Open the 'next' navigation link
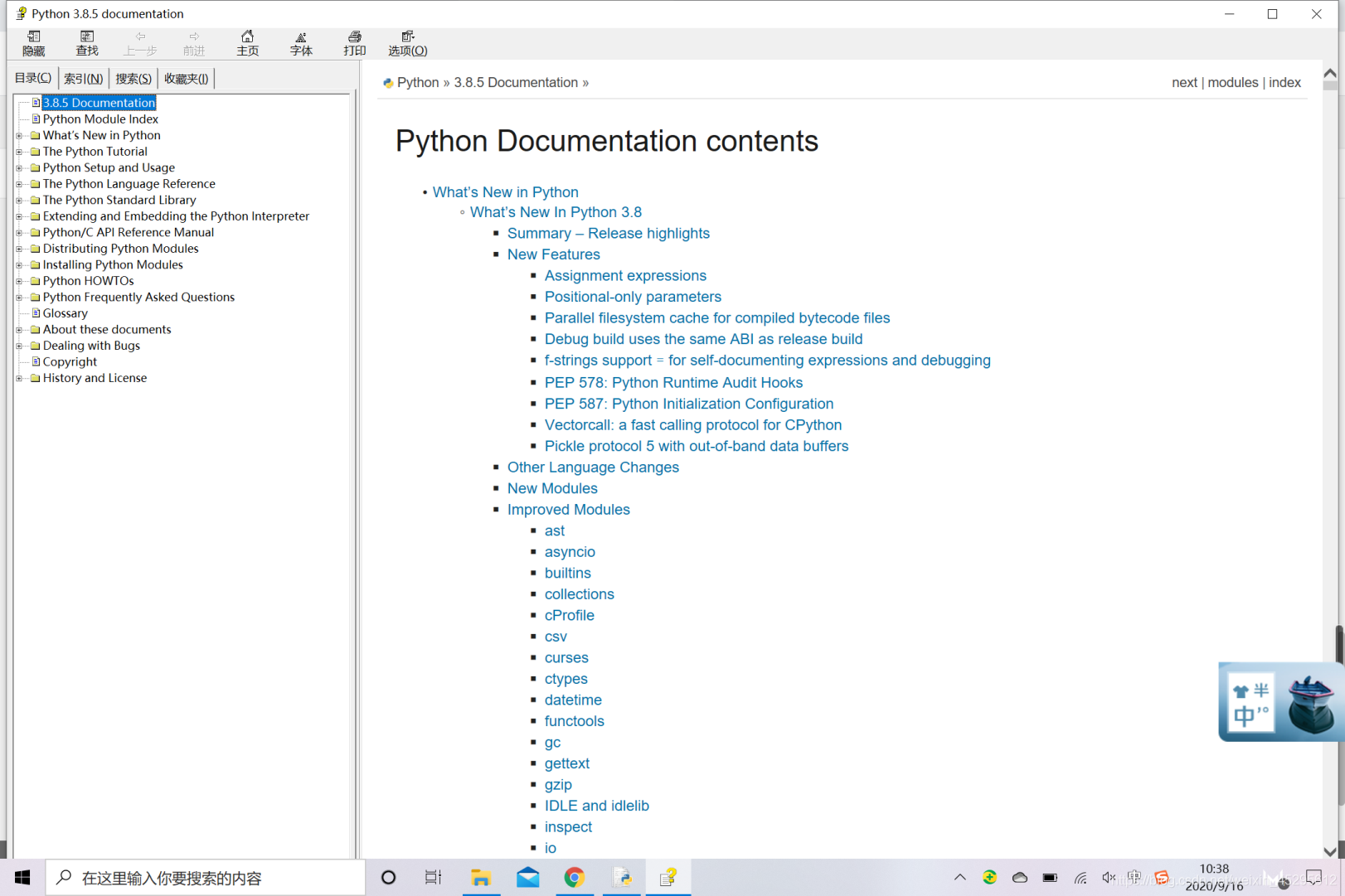This screenshot has height=896, width=1345. coord(1184,83)
